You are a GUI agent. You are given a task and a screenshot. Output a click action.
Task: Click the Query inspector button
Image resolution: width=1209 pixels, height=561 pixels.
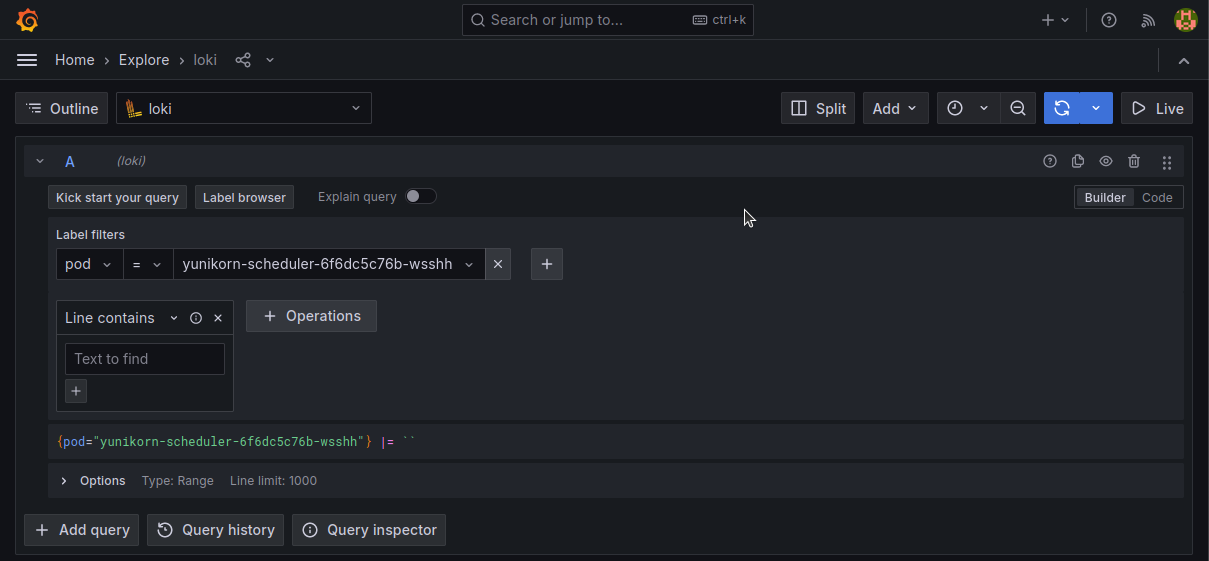click(369, 530)
